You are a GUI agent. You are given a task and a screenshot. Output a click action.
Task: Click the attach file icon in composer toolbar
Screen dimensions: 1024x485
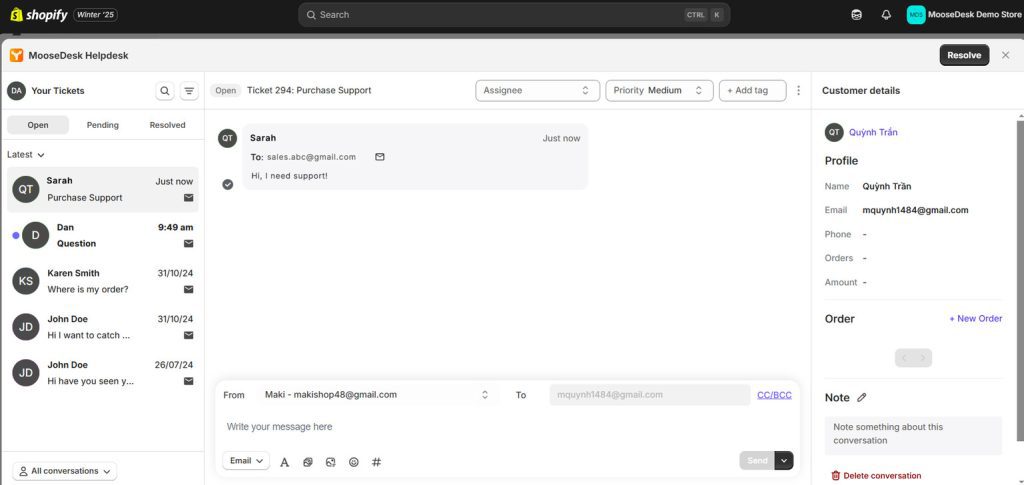308,462
